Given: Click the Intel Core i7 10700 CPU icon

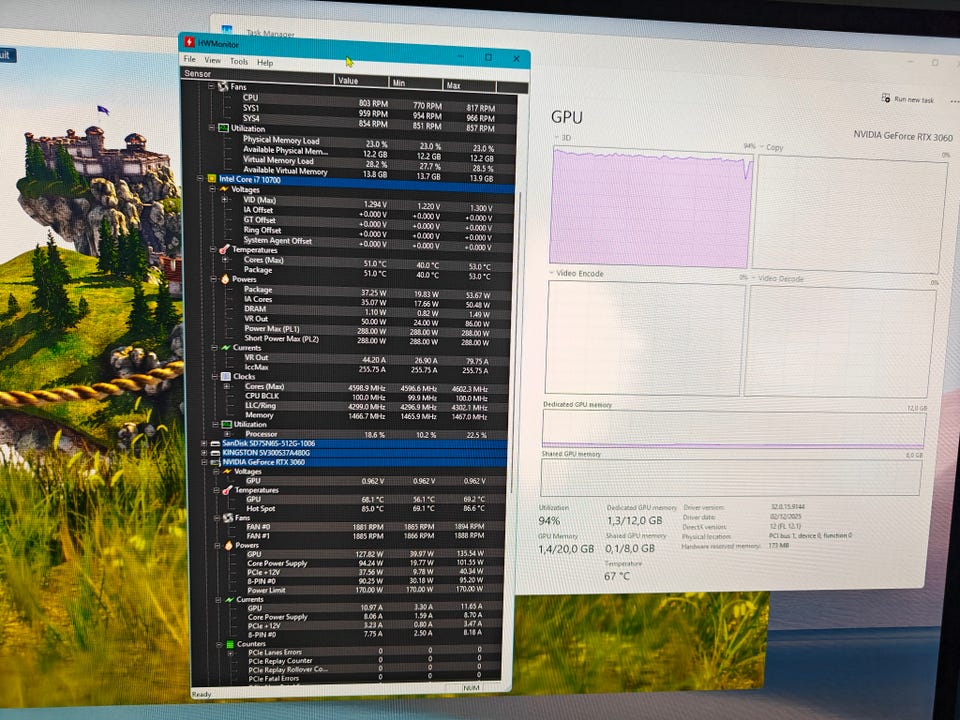Looking at the screenshot, I should coord(211,180).
